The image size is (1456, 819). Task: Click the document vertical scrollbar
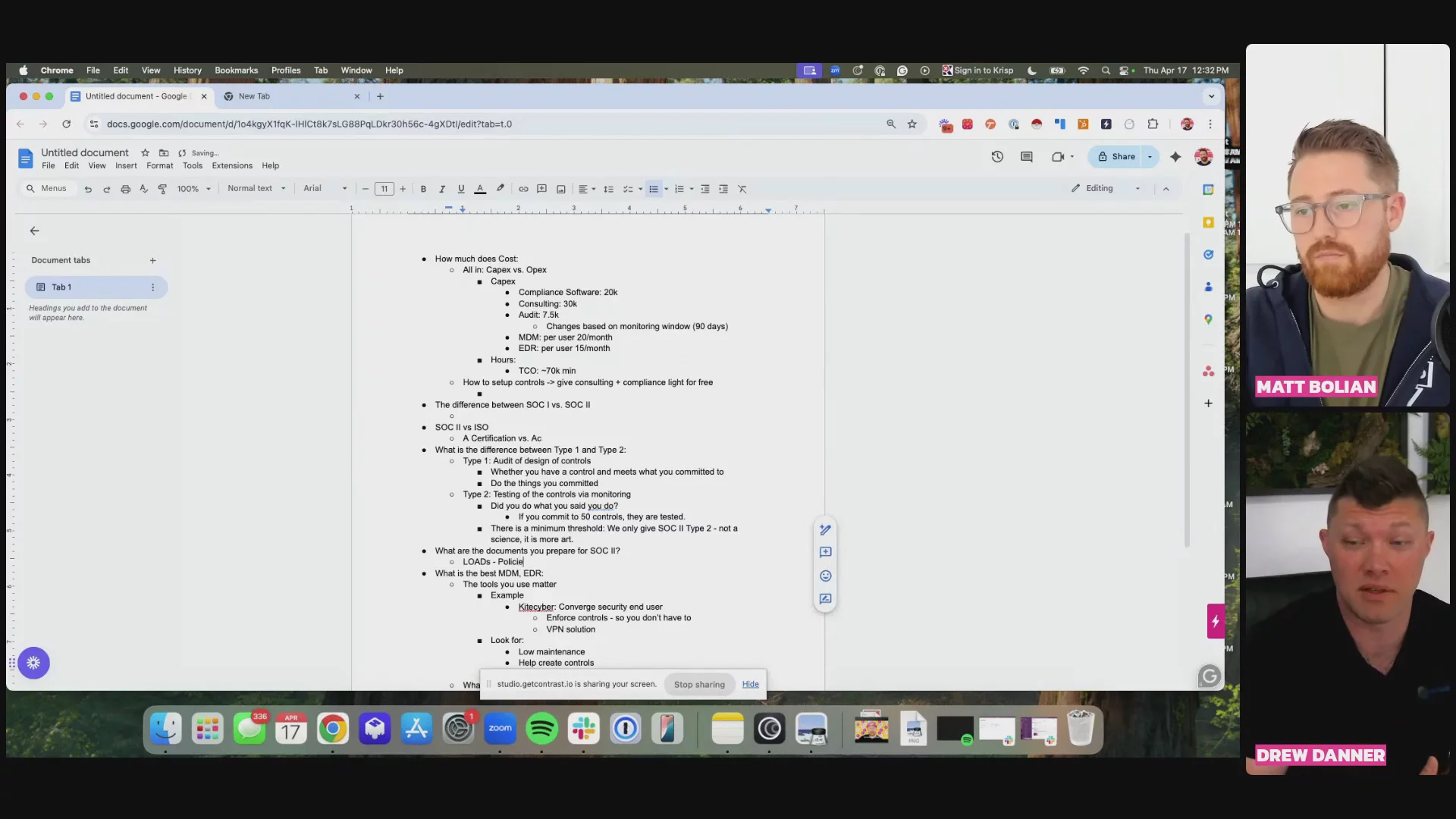click(x=1187, y=391)
